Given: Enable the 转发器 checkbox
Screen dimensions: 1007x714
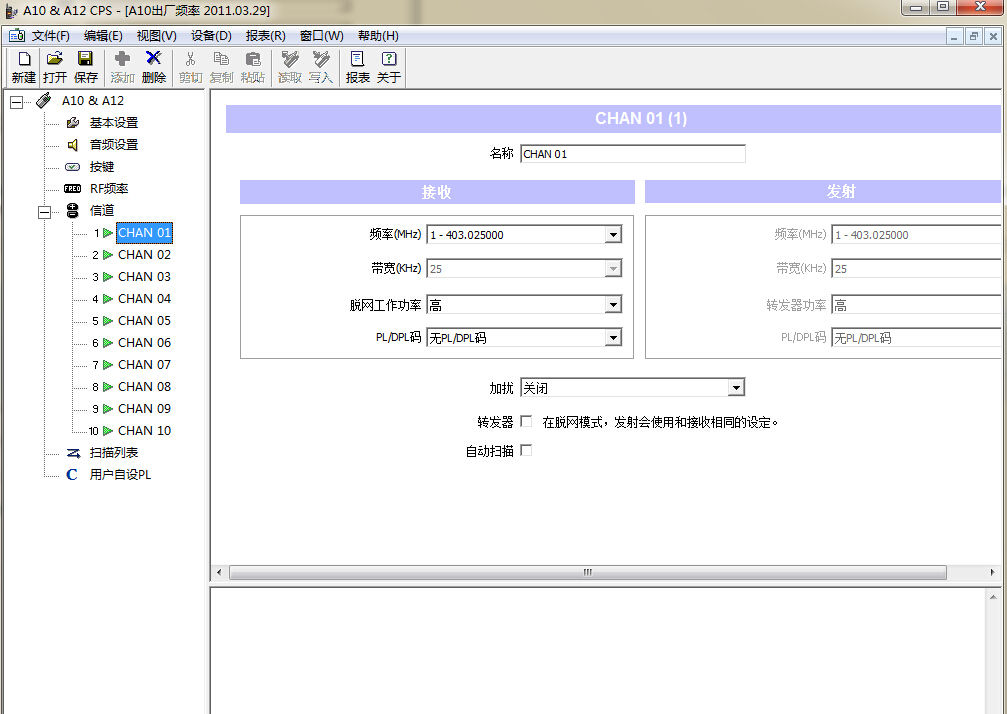Looking at the screenshot, I should 526,422.
